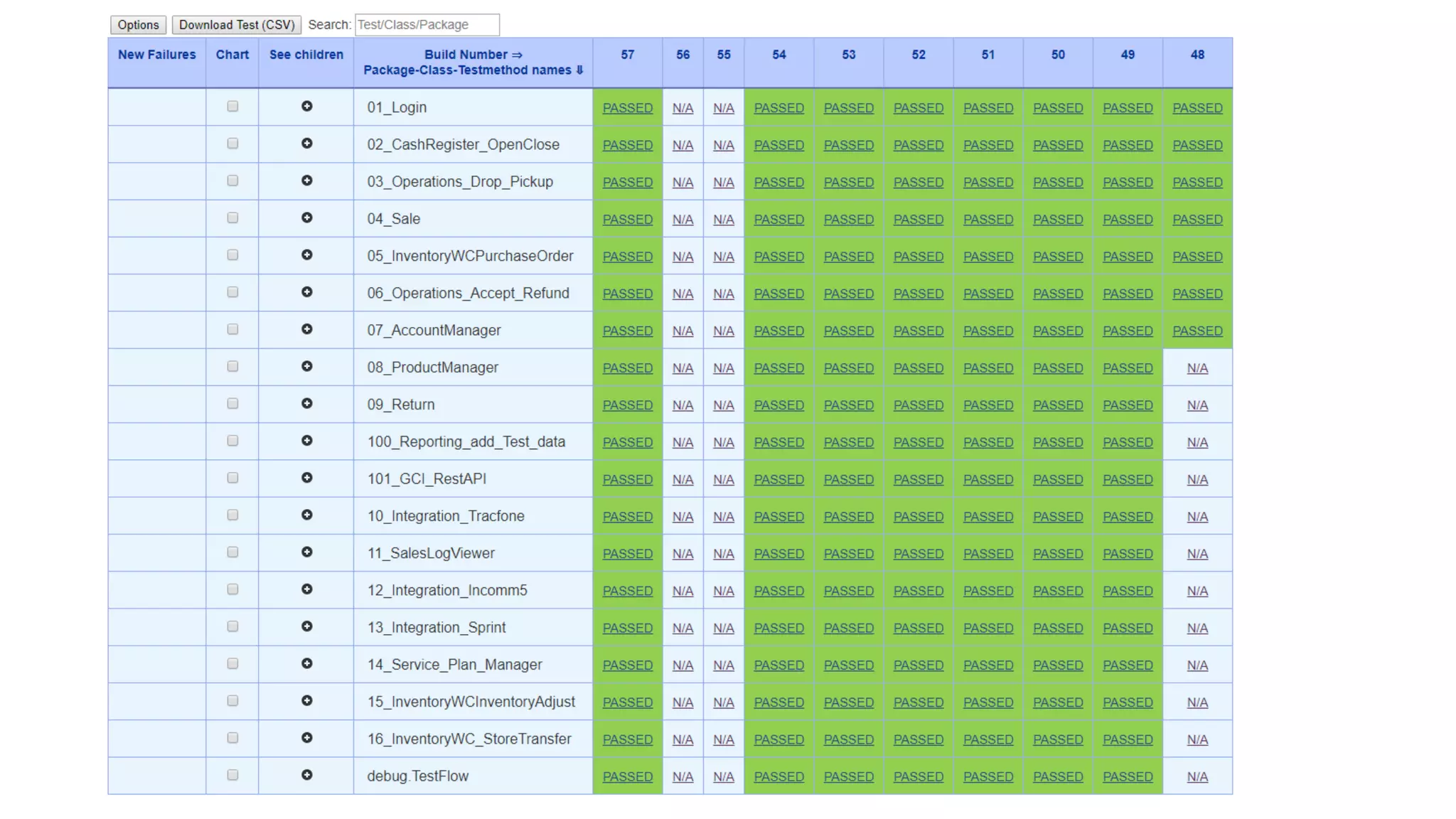Open the Options button
Viewport: 1456px width, 819px height.
point(138,25)
